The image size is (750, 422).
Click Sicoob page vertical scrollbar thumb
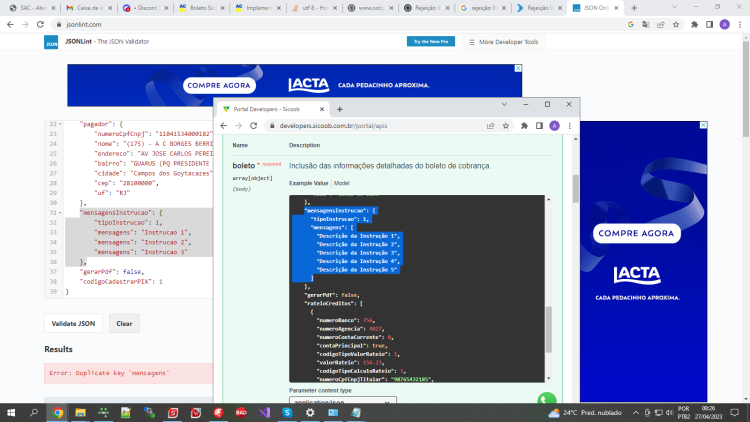pos(576,189)
